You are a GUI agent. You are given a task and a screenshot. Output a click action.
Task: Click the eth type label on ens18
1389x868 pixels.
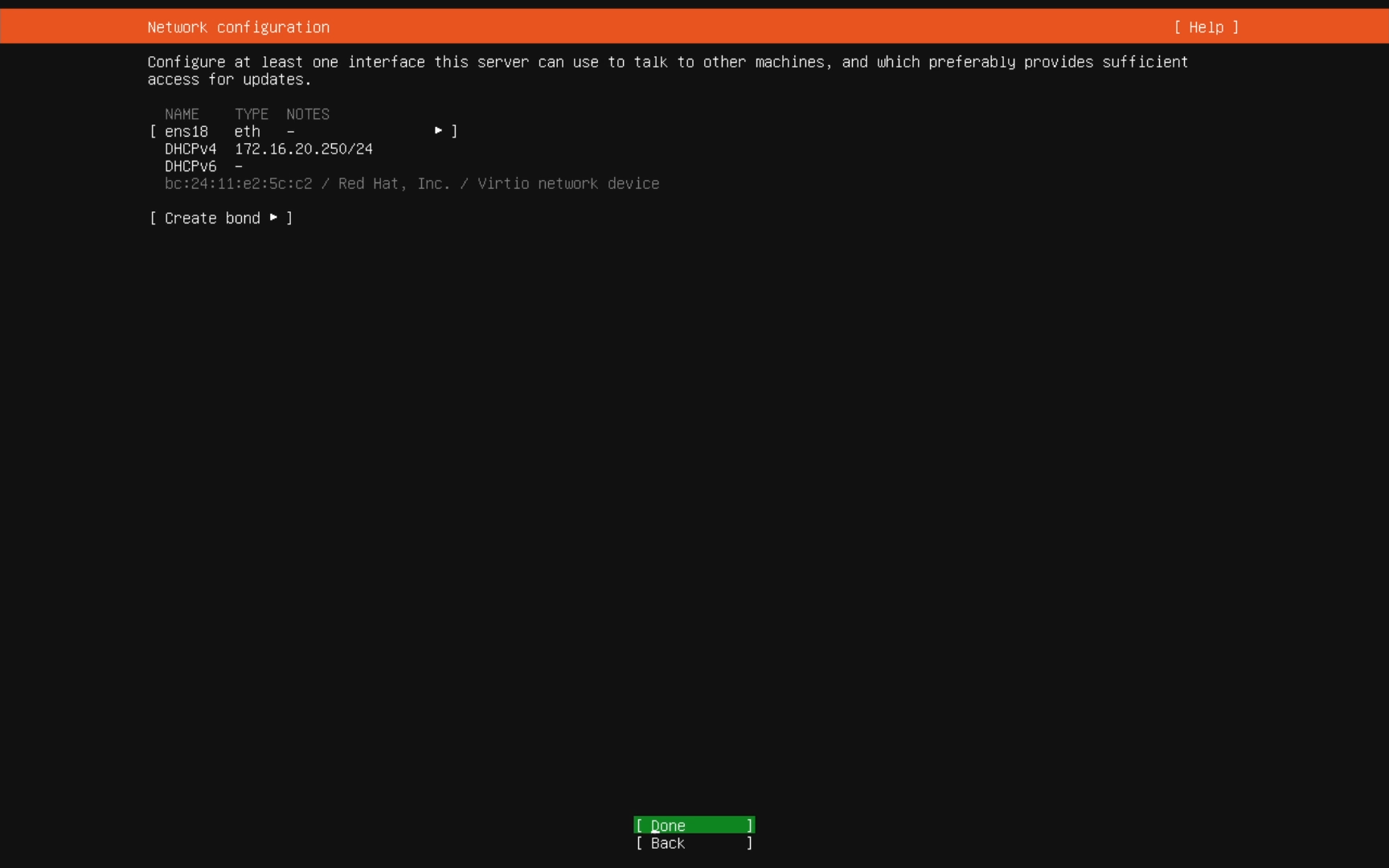tap(246, 131)
